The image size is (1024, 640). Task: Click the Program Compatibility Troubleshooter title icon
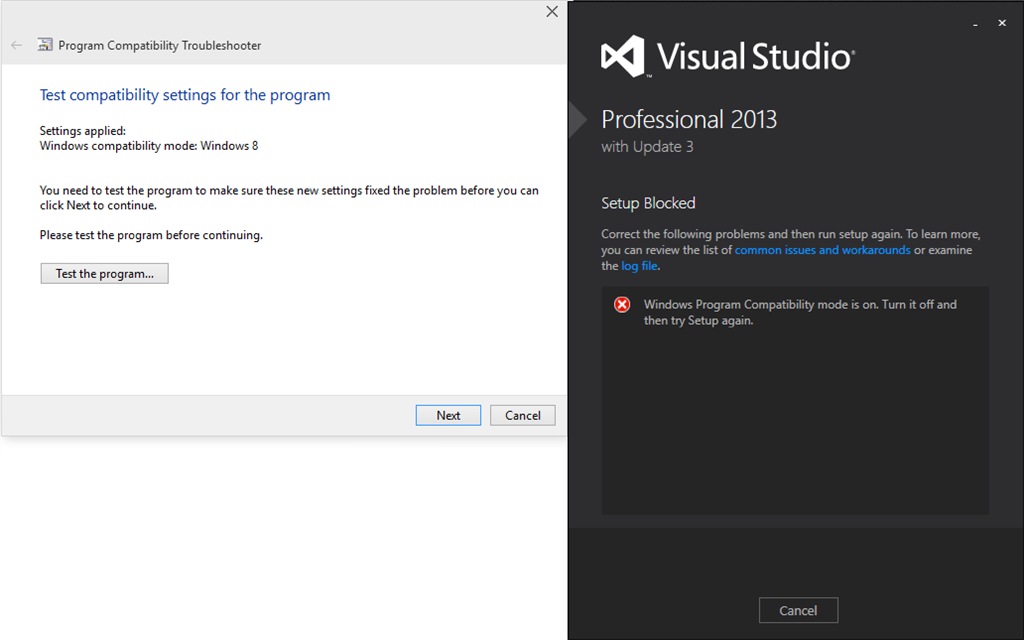click(x=44, y=44)
